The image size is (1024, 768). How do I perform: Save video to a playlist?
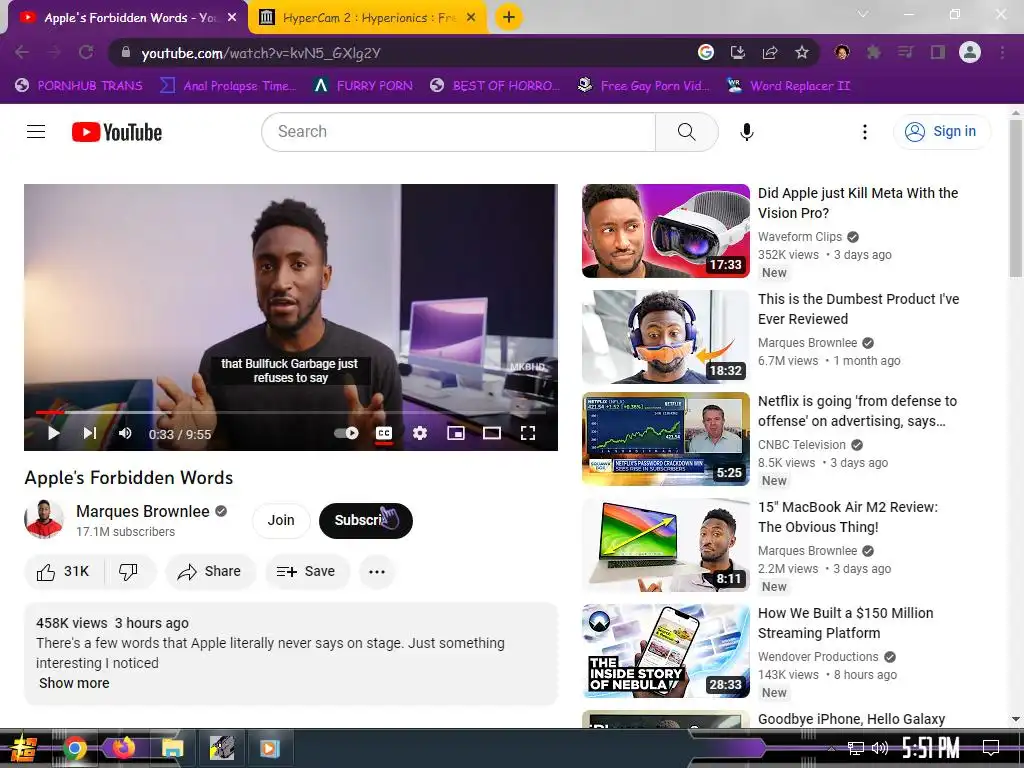tap(306, 571)
